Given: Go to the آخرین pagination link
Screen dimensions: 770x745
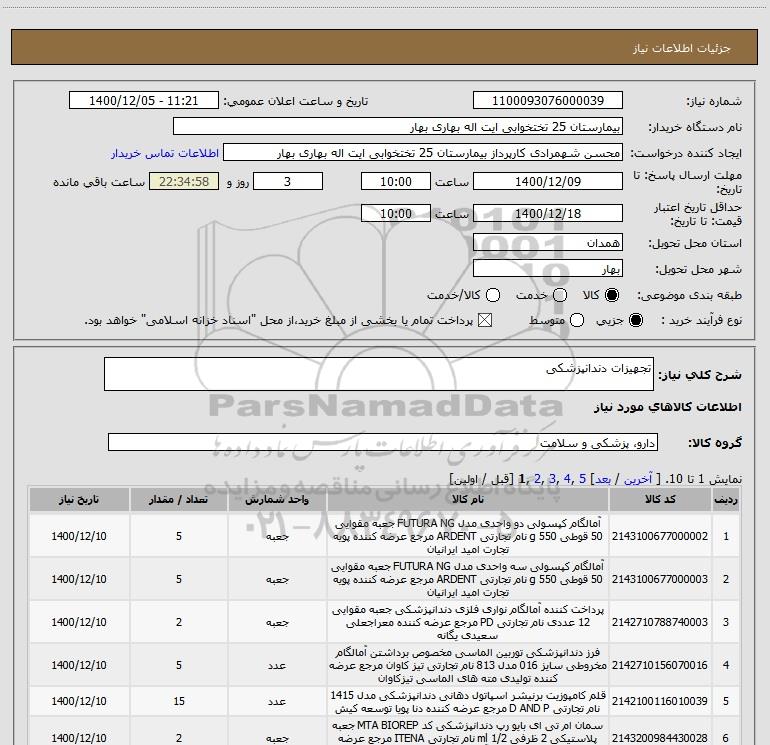Looking at the screenshot, I should click(638, 479).
